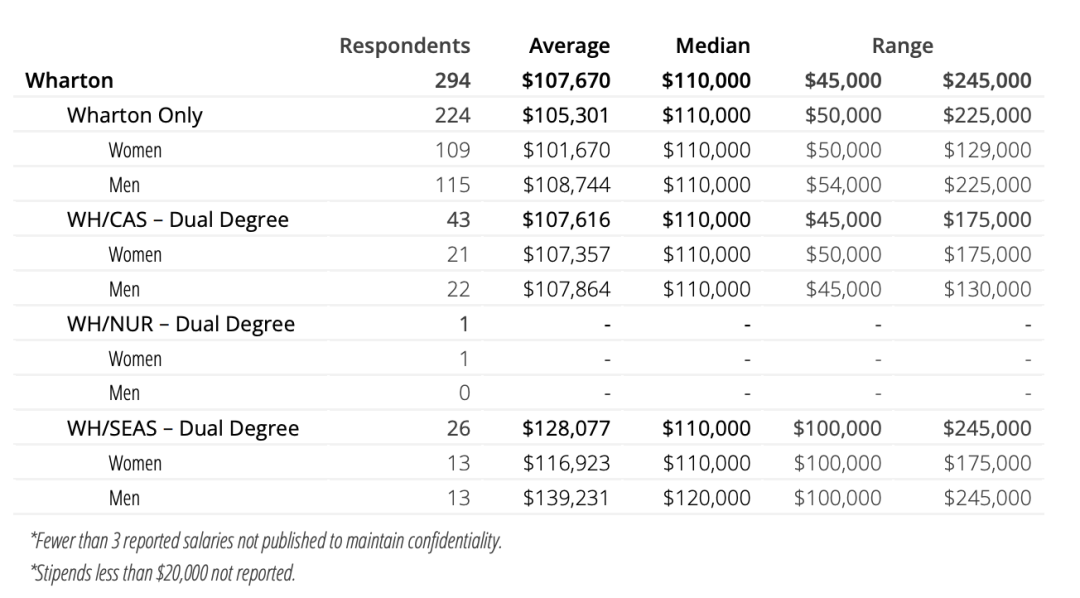The width and height of the screenshot is (1080, 598).
Task: Select the $120,000 median cell
Action: (706, 498)
